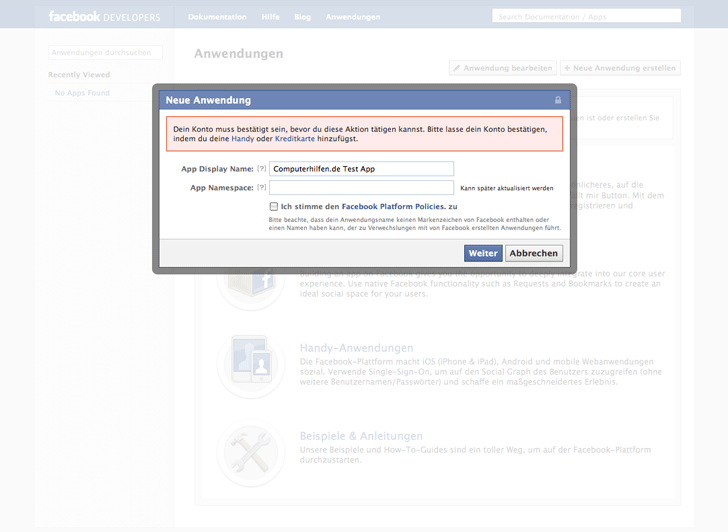
Task: Open the Handy-Anwendungen heading link
Action: coord(356,348)
